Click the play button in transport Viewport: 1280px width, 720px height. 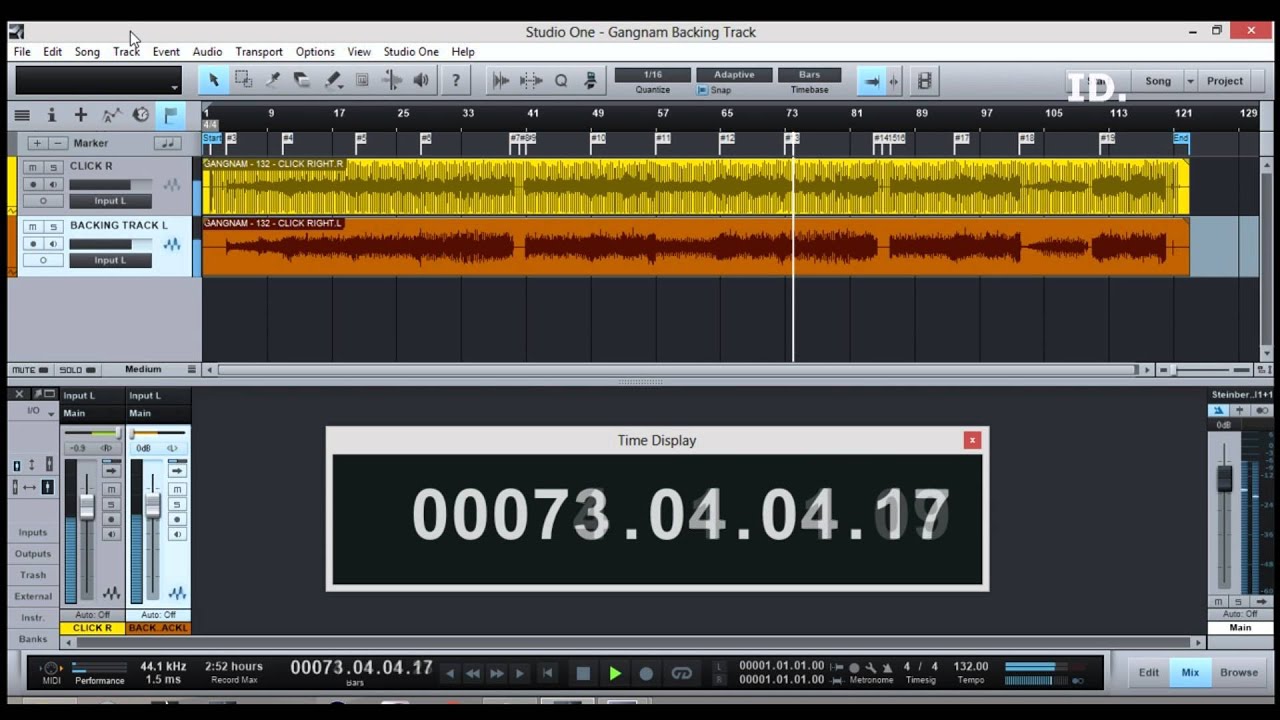click(615, 674)
